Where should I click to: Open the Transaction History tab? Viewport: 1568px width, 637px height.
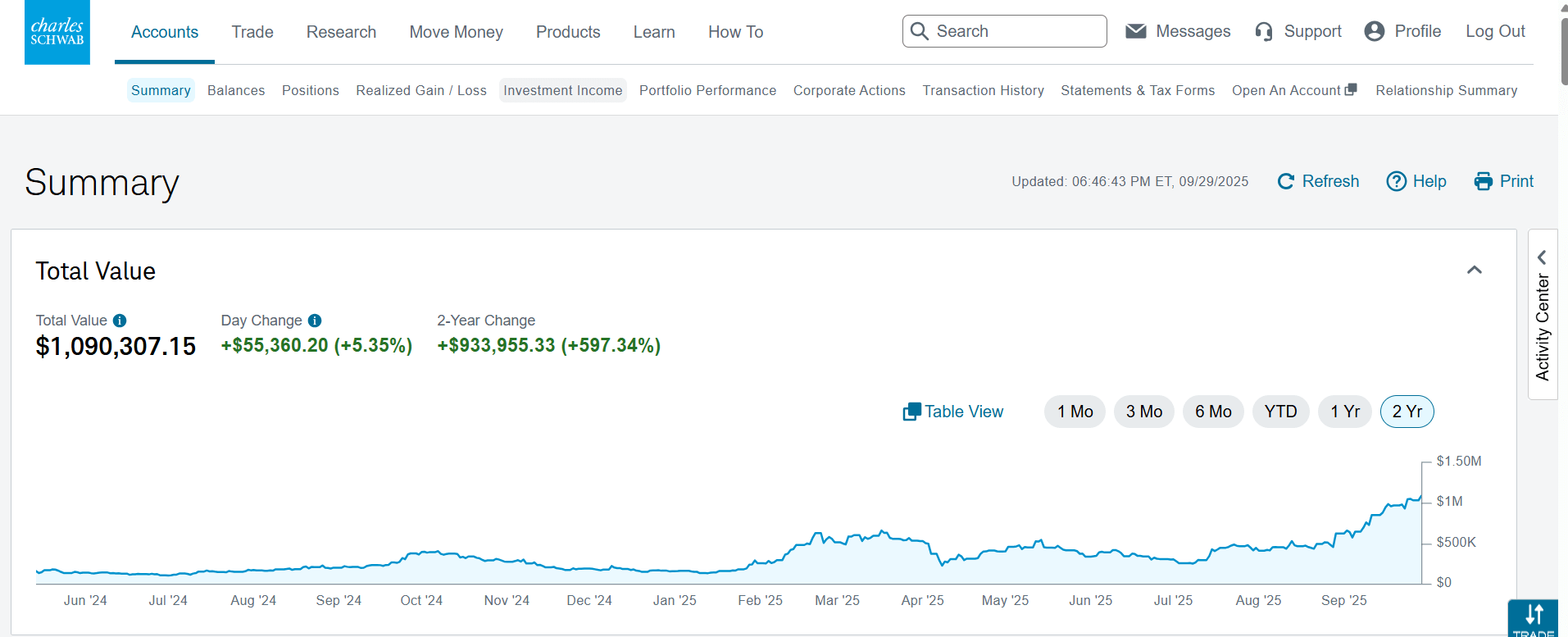pyautogui.click(x=983, y=90)
